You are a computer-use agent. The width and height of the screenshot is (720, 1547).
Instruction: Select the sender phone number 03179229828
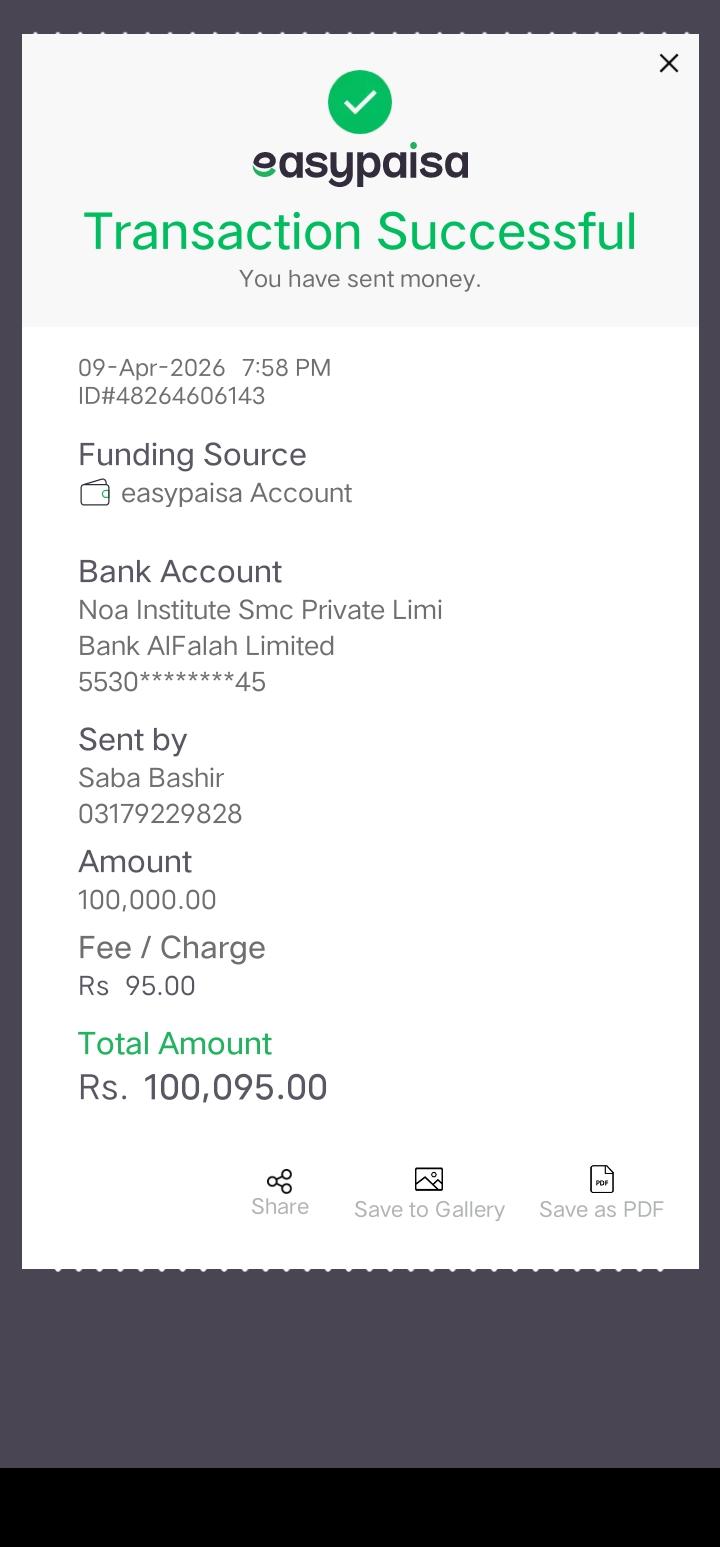pyautogui.click(x=160, y=814)
